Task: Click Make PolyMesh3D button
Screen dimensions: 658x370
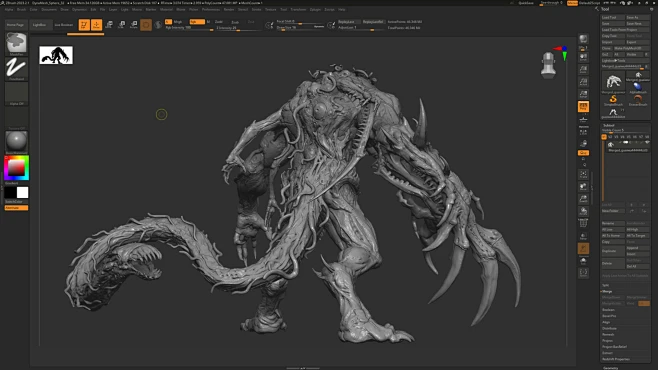Action: point(632,48)
